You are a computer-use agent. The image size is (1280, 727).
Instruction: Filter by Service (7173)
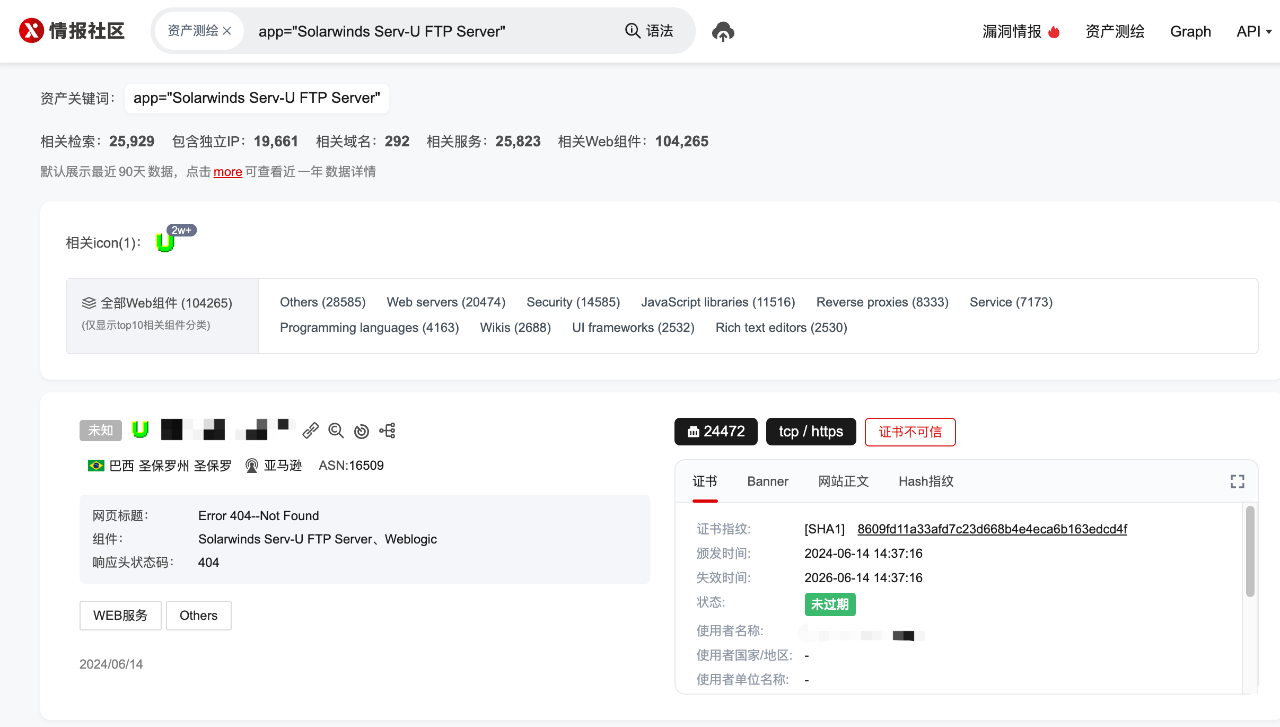[x=1011, y=302]
